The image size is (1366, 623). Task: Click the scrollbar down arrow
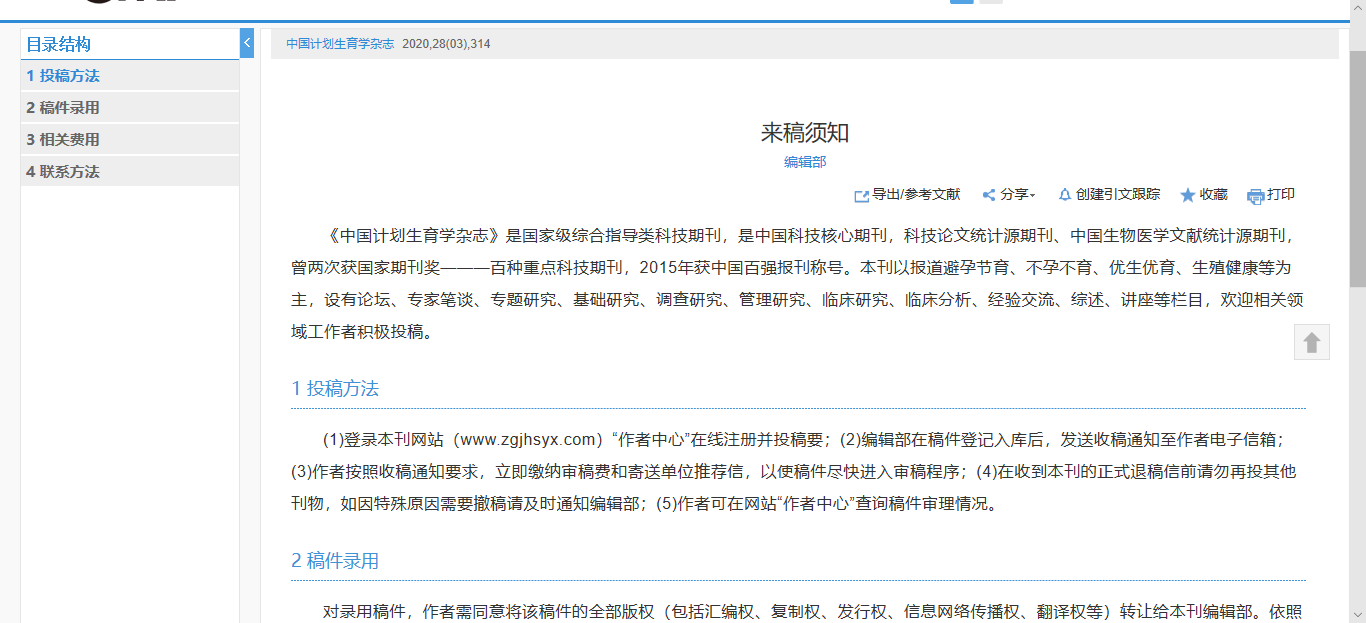pyautogui.click(x=1357, y=613)
